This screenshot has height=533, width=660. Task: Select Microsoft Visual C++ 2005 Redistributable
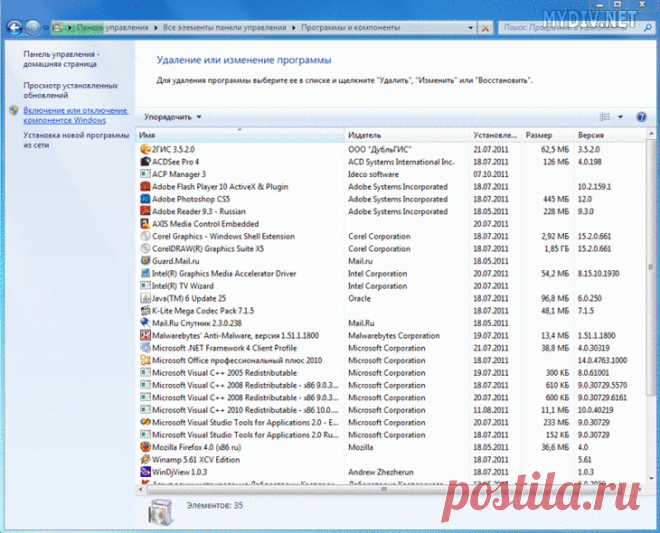pos(224,373)
